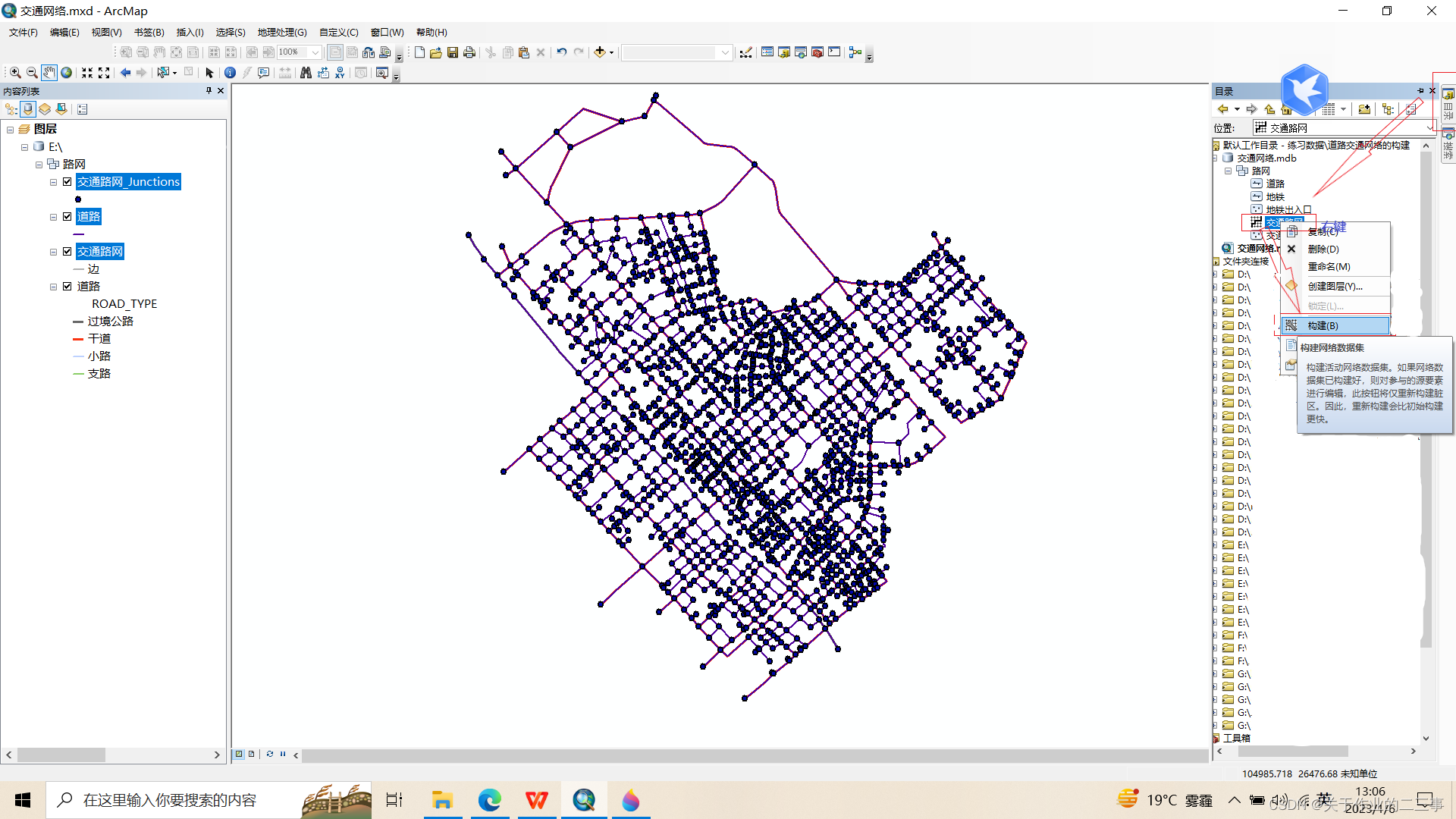Click the Save map document icon
Image resolution: width=1456 pixels, height=819 pixels.
(453, 52)
